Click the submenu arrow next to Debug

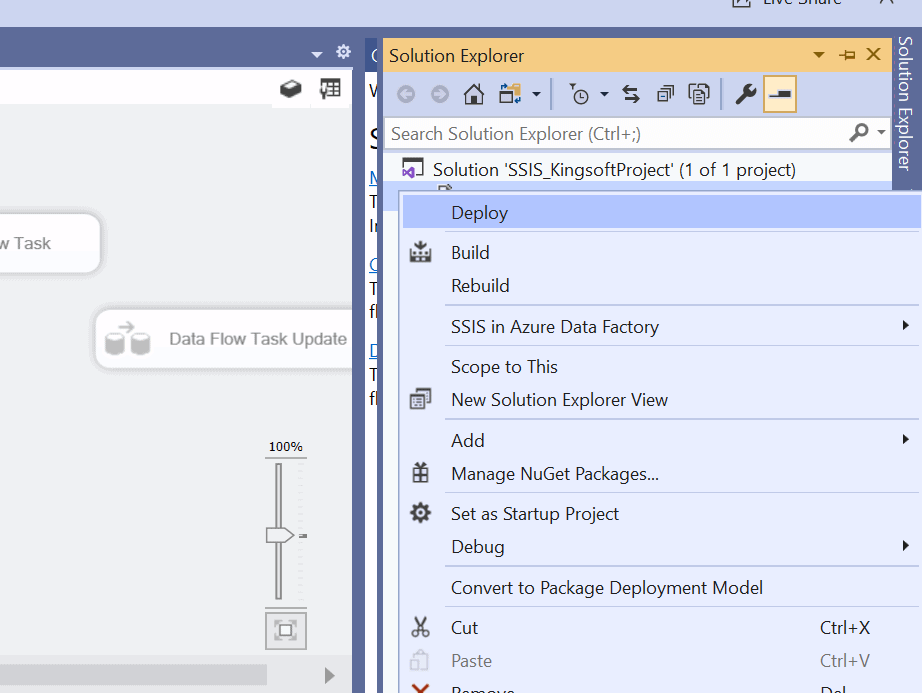pos(906,545)
